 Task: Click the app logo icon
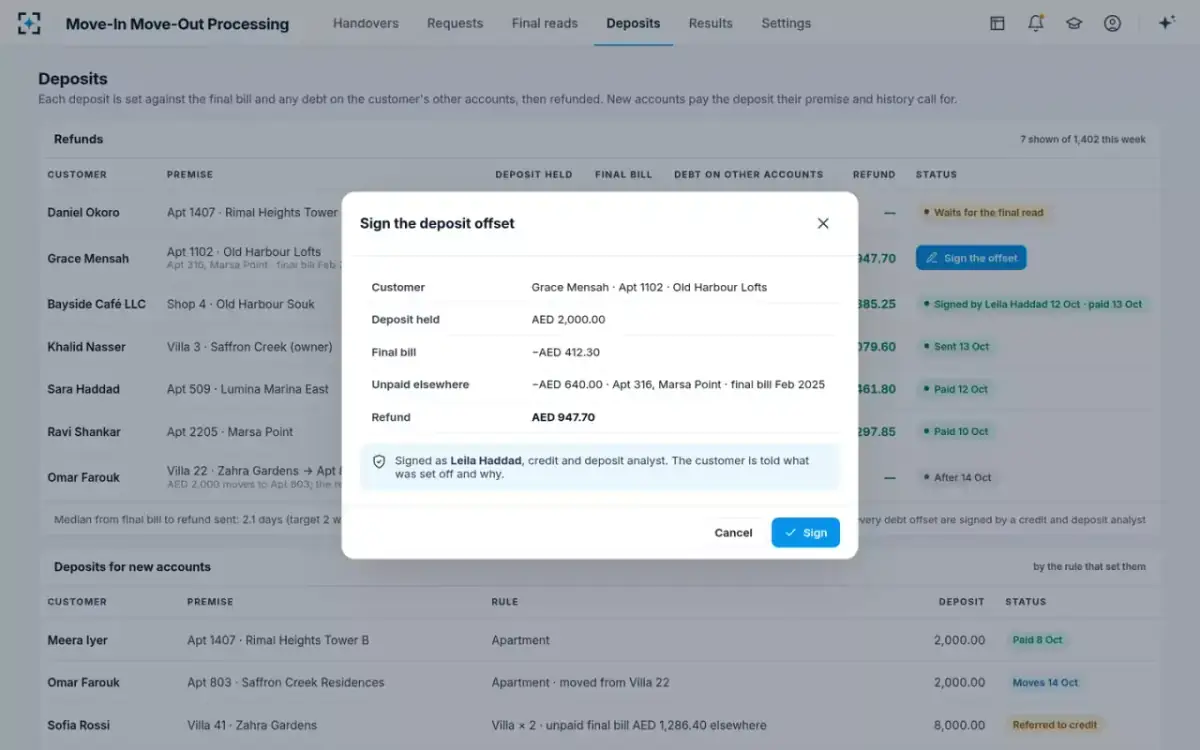point(30,23)
